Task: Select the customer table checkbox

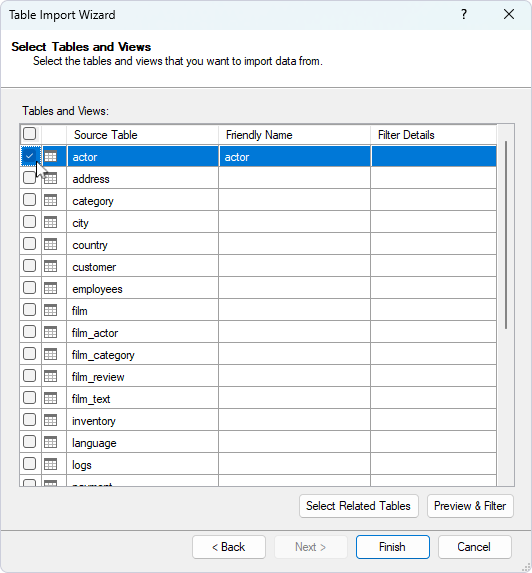Action: tap(29, 266)
